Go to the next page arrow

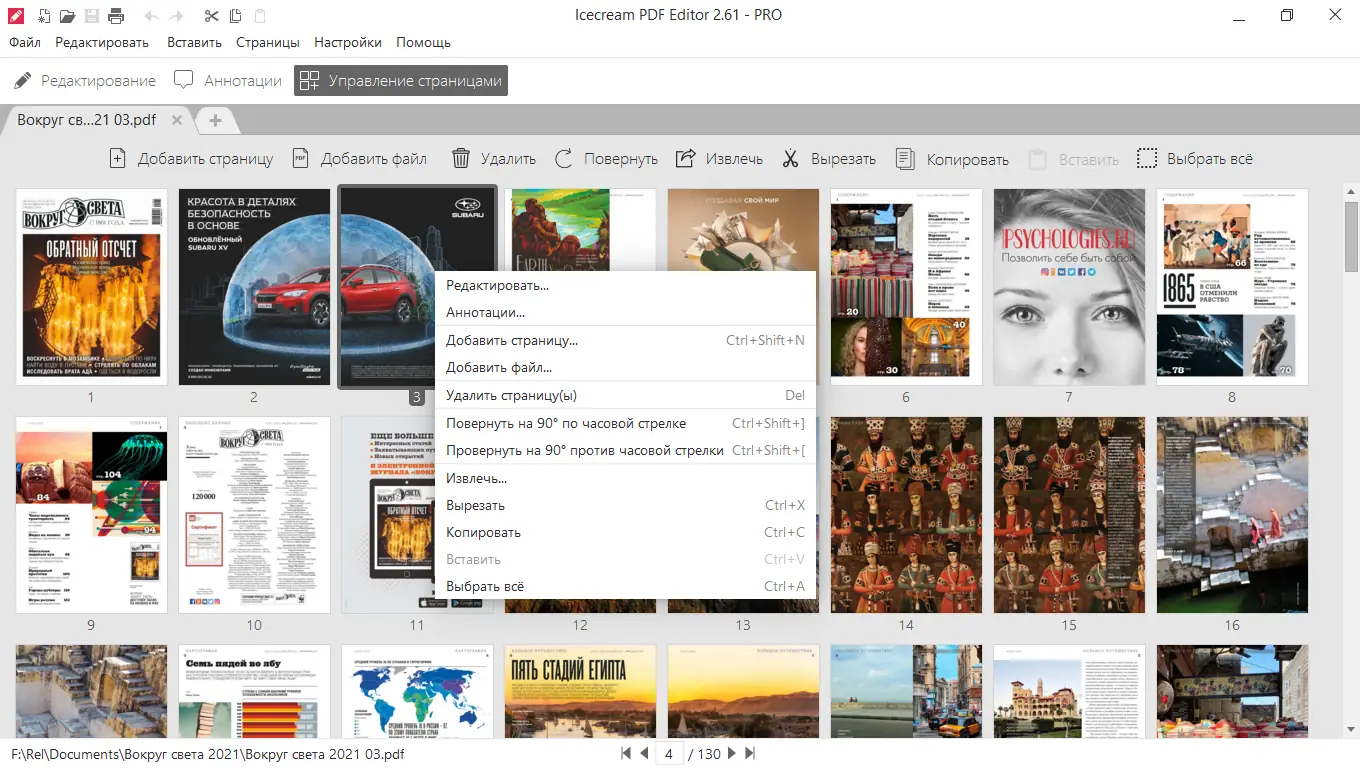click(x=732, y=753)
